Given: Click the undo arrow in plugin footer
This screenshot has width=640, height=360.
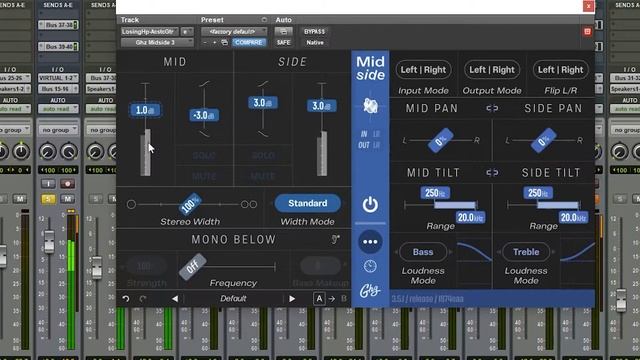Looking at the screenshot, I should (x=126, y=299).
